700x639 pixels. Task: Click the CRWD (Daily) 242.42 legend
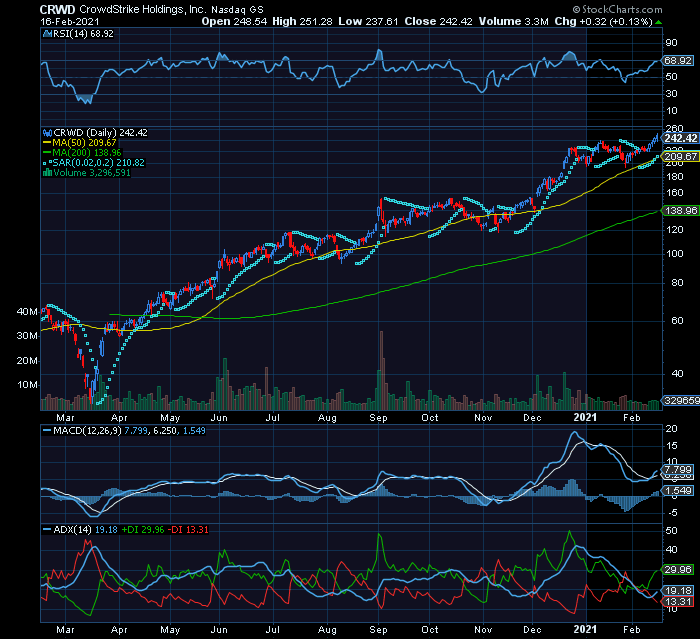pyautogui.click(x=100, y=133)
